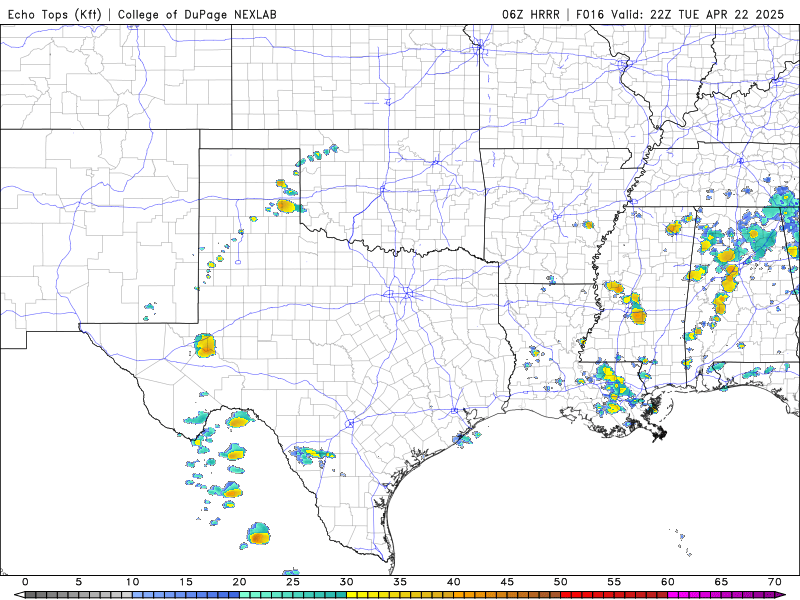The image size is (800, 600).
Task: Click the magenta section of the color bar
Action: pos(721,595)
